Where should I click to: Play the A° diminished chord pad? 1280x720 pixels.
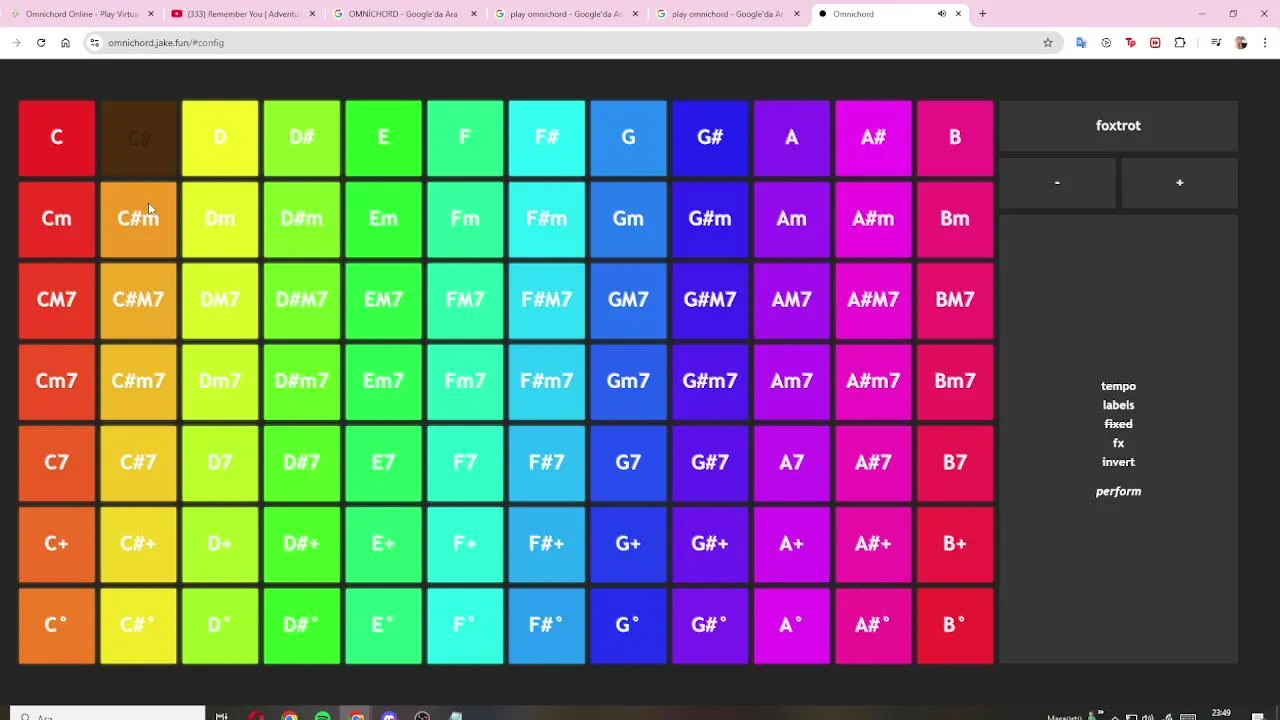[791, 625]
